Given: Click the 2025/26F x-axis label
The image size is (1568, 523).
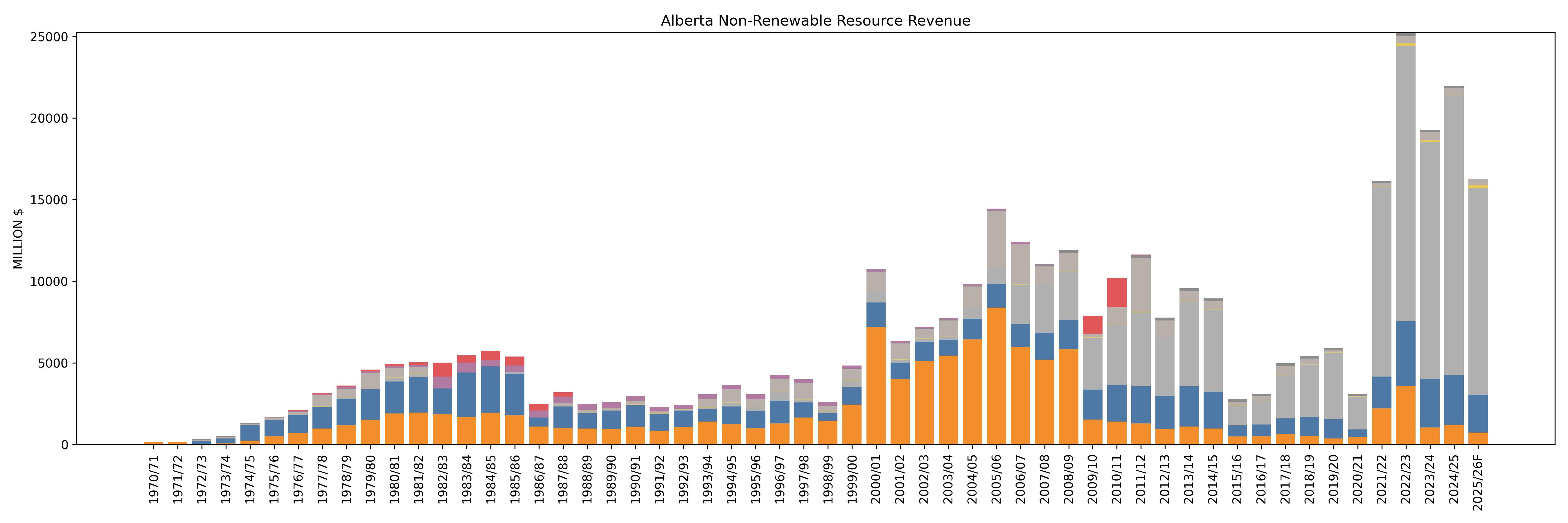Looking at the screenshot, I should point(1478,483).
